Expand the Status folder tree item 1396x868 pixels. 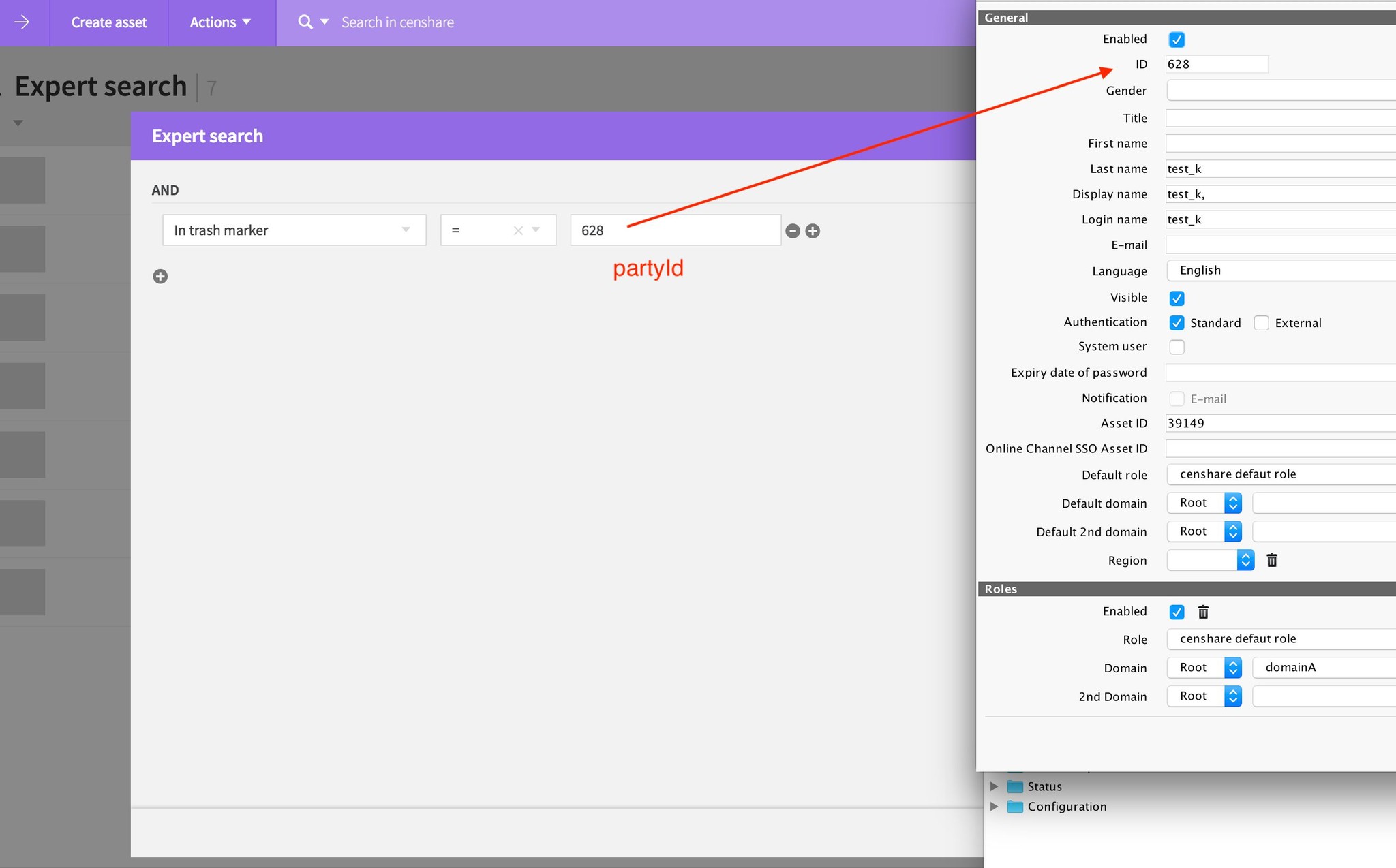[994, 786]
